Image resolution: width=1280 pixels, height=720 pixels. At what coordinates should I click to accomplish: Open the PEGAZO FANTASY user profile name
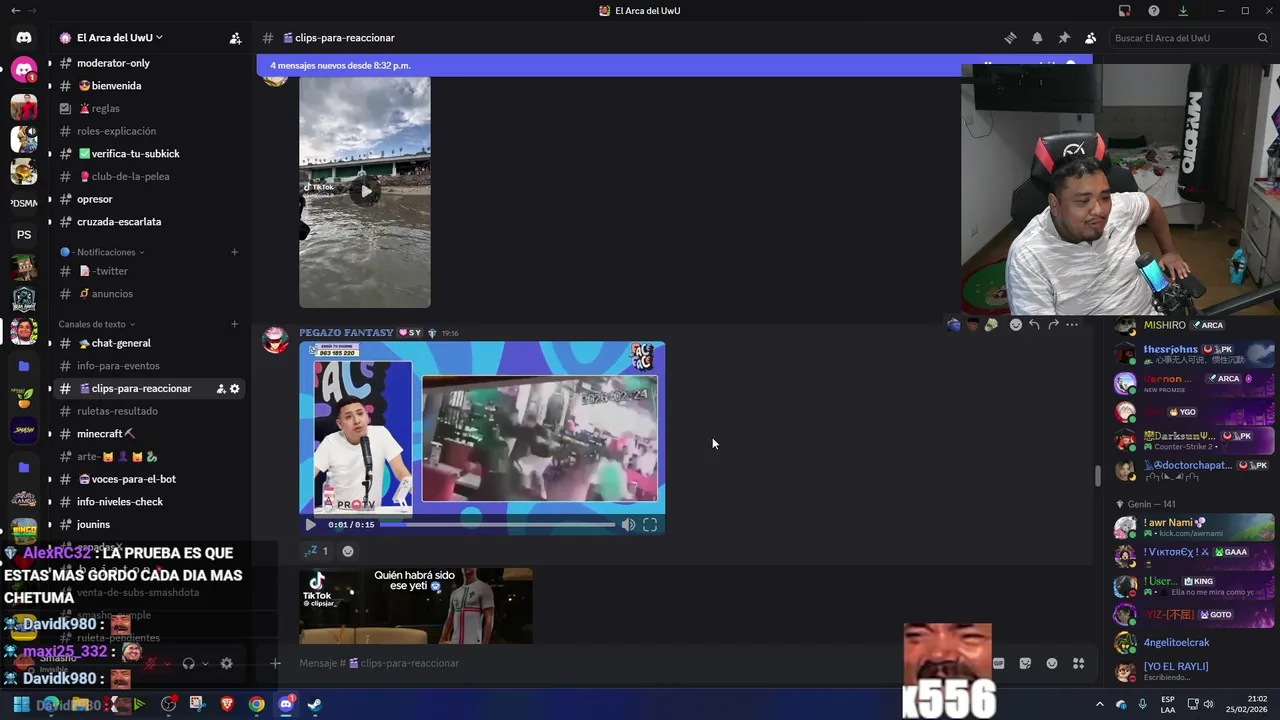coord(346,333)
